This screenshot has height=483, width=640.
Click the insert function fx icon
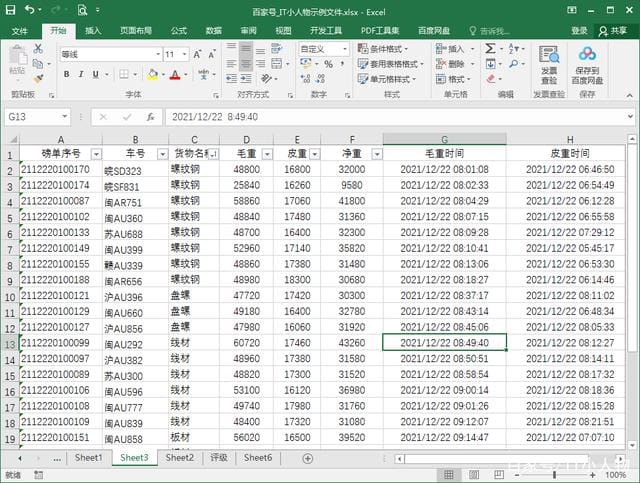(x=149, y=117)
